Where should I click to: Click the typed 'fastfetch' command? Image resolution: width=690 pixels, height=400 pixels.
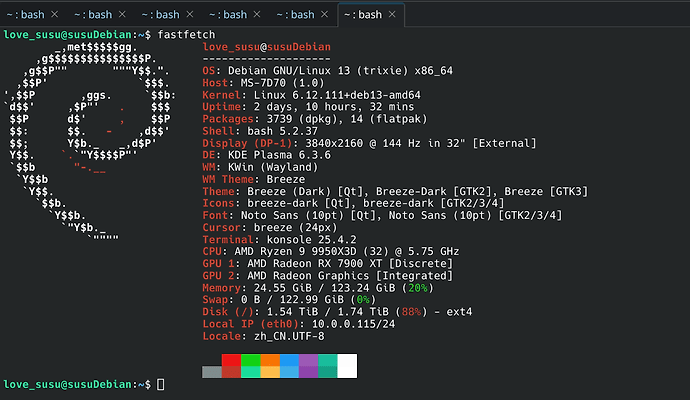(x=187, y=35)
